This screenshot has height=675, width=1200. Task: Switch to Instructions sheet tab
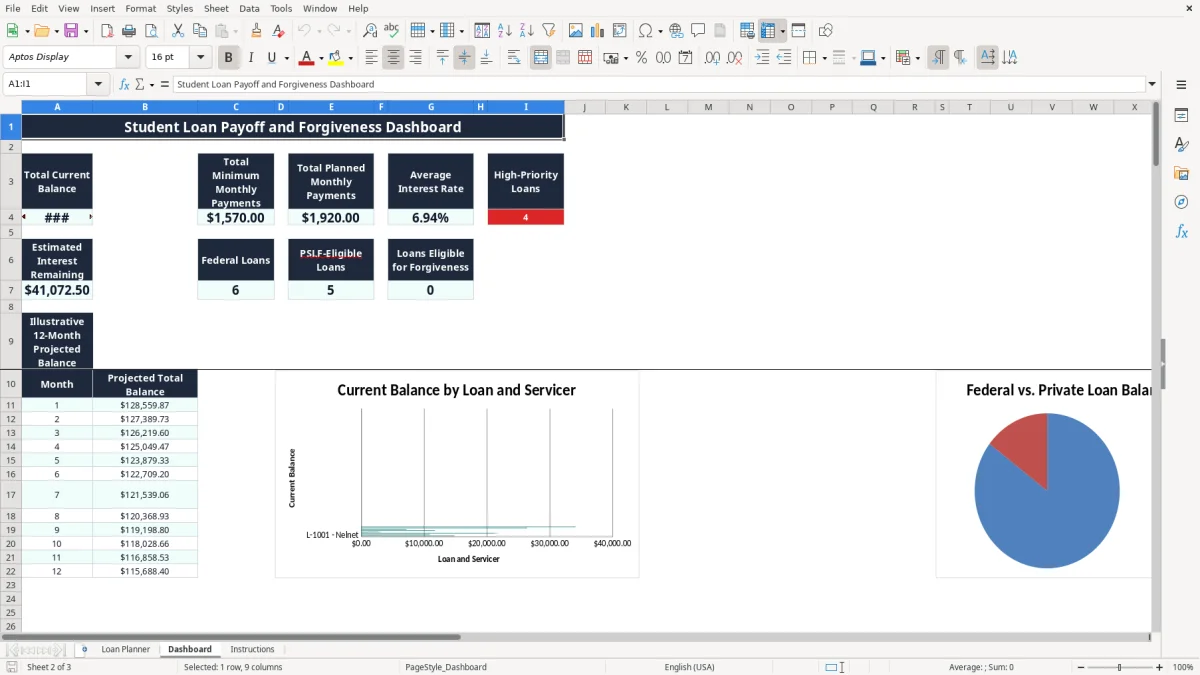pyautogui.click(x=252, y=649)
